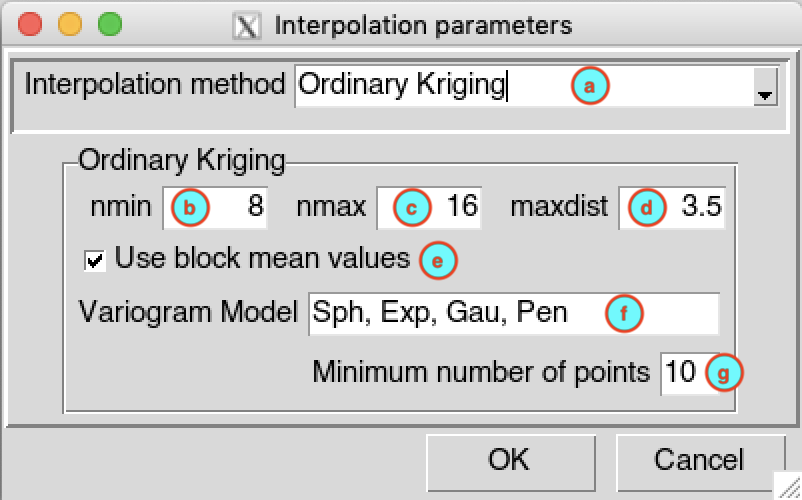Click the teal marker labeled g
Viewport: 802px width, 500px height.
[x=724, y=373]
